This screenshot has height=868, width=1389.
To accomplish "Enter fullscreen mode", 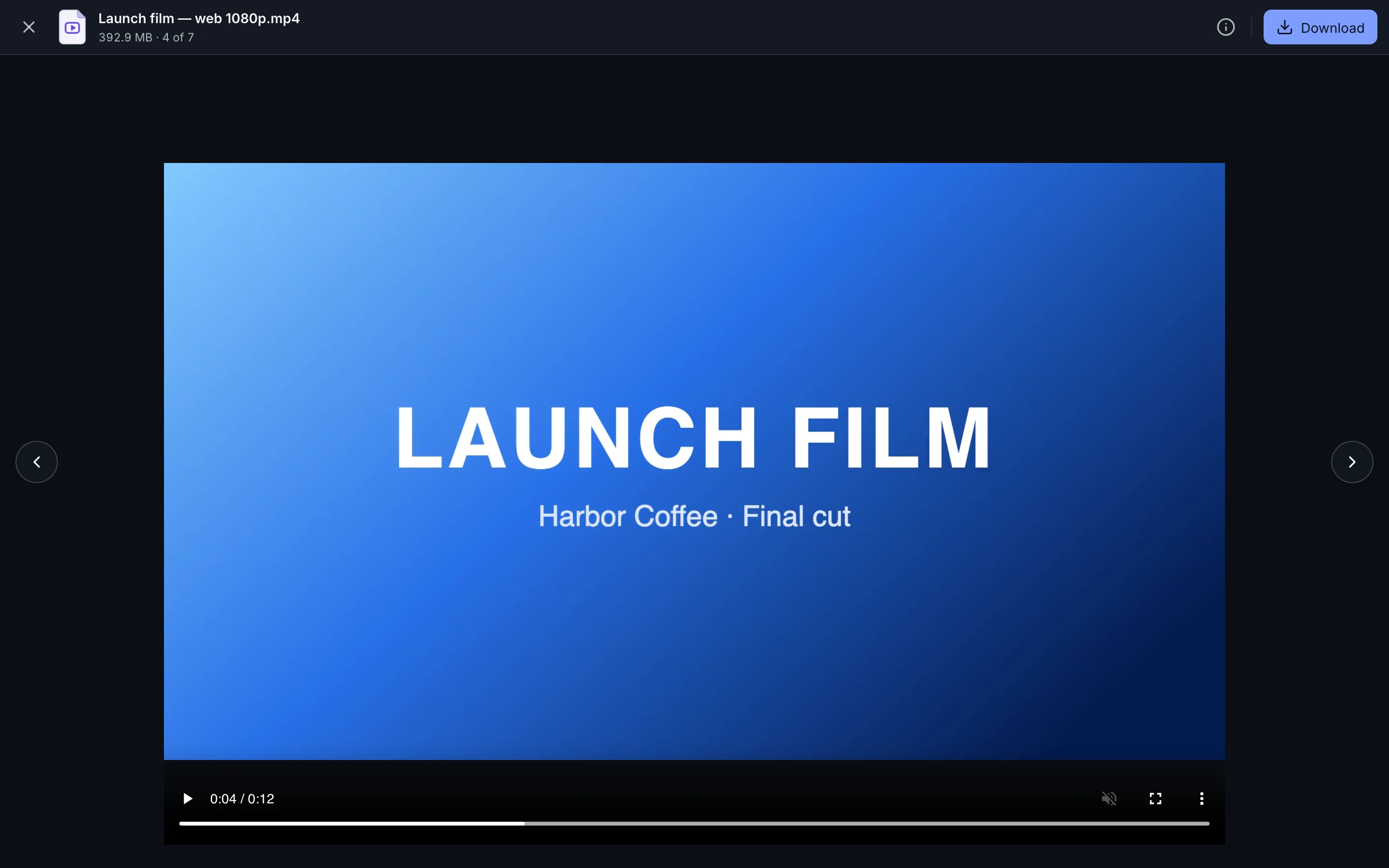I will 1156,799.
